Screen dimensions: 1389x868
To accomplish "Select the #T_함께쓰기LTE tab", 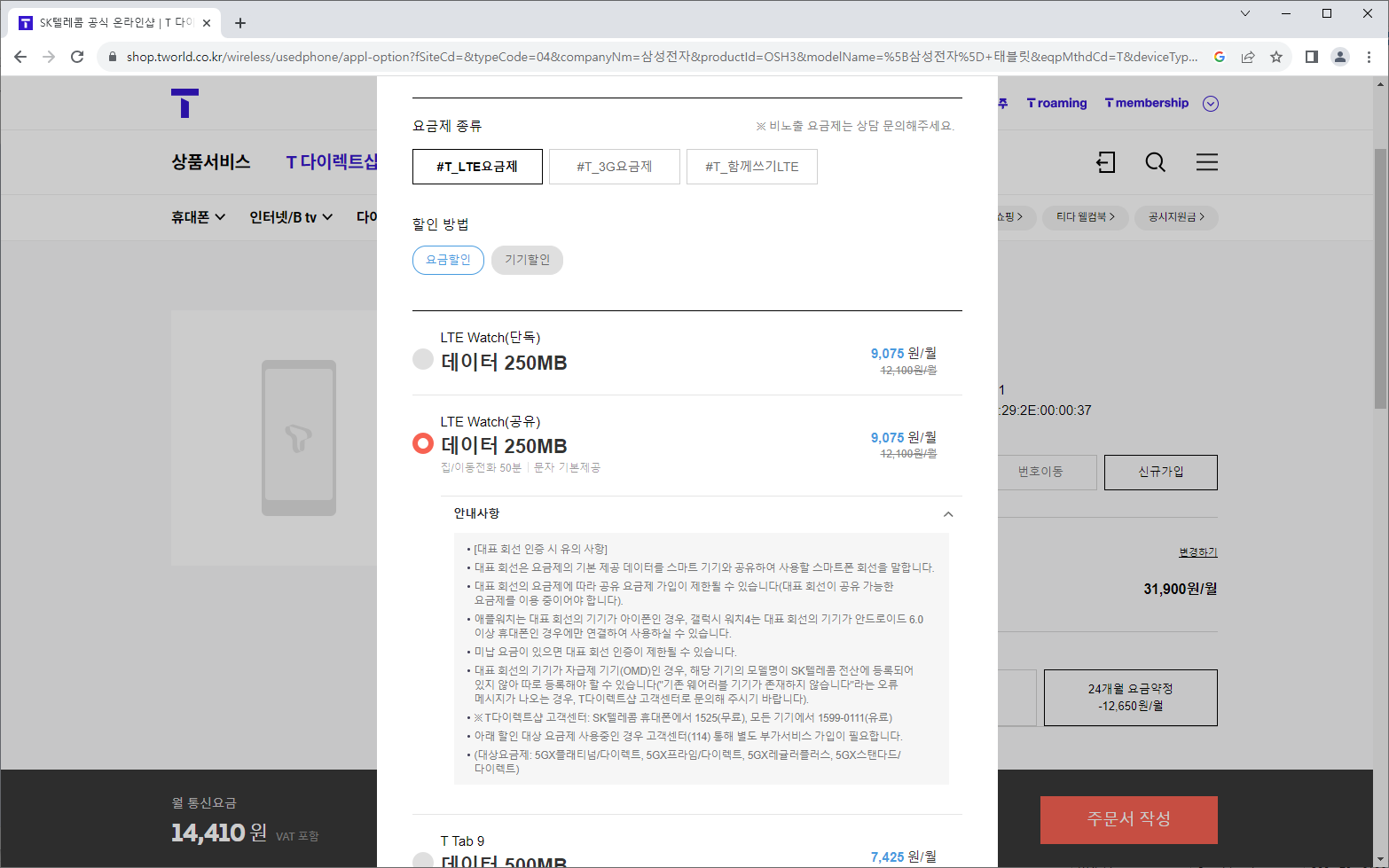I will coord(752,167).
